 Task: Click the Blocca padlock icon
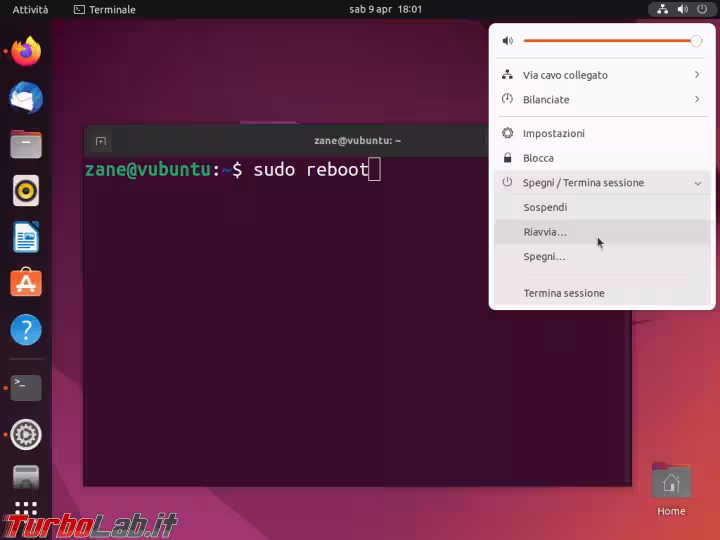507,158
